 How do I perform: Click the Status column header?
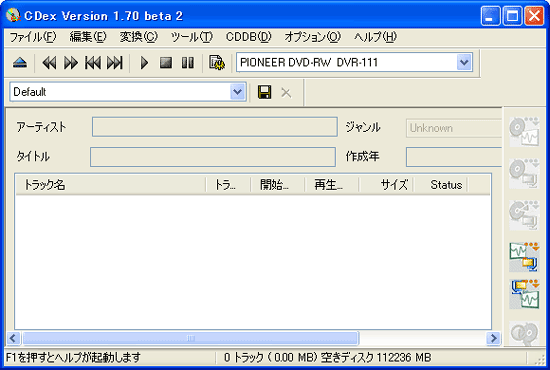(441, 184)
